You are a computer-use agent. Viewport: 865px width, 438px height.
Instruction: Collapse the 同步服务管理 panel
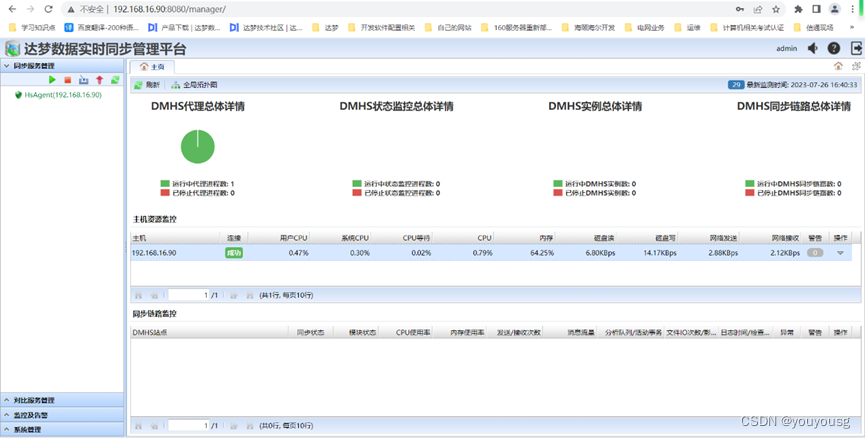pos(62,66)
